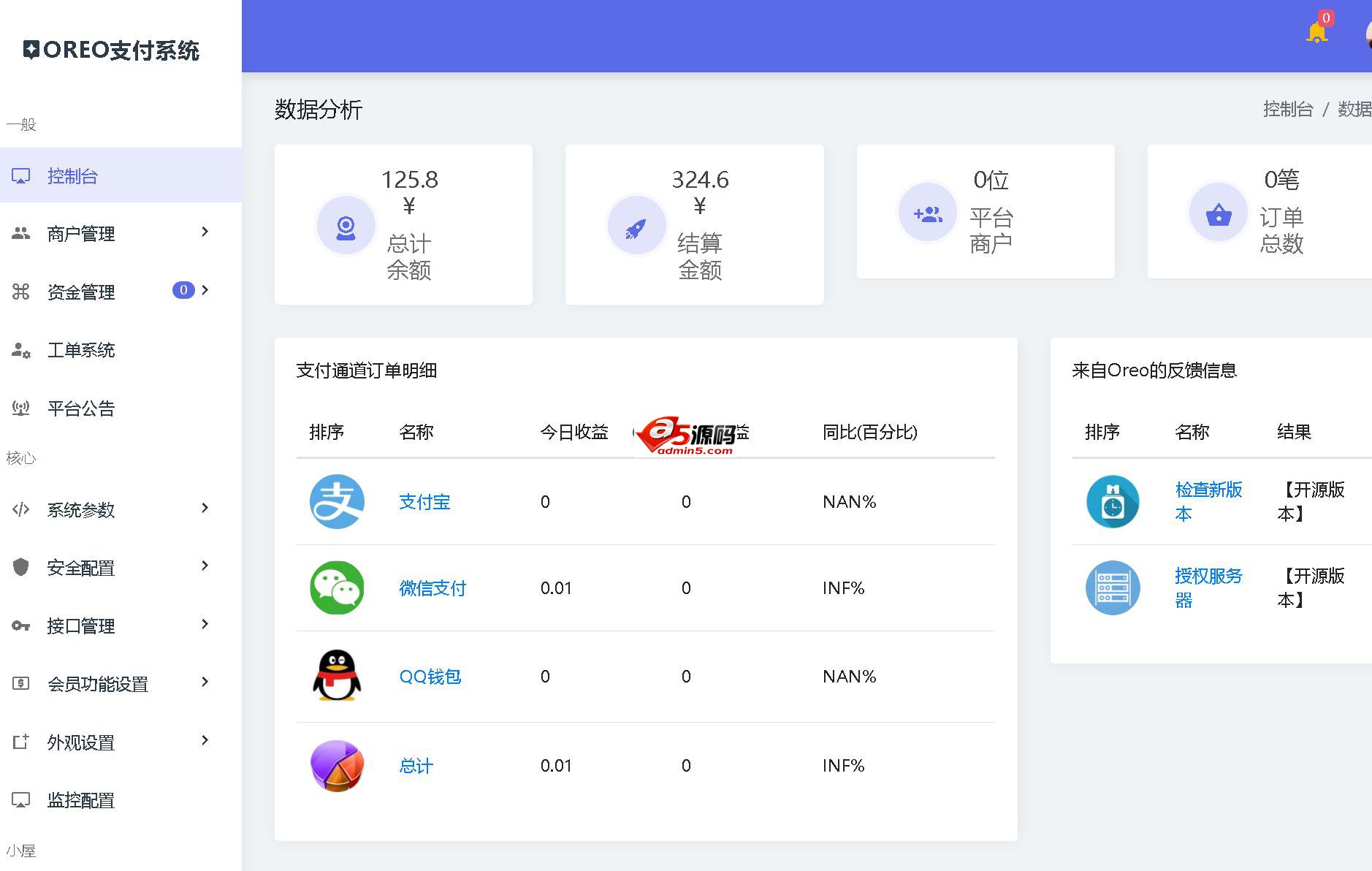Expand the 外观设置 chevron
This screenshot has width=1372, height=871.
pyautogui.click(x=205, y=740)
